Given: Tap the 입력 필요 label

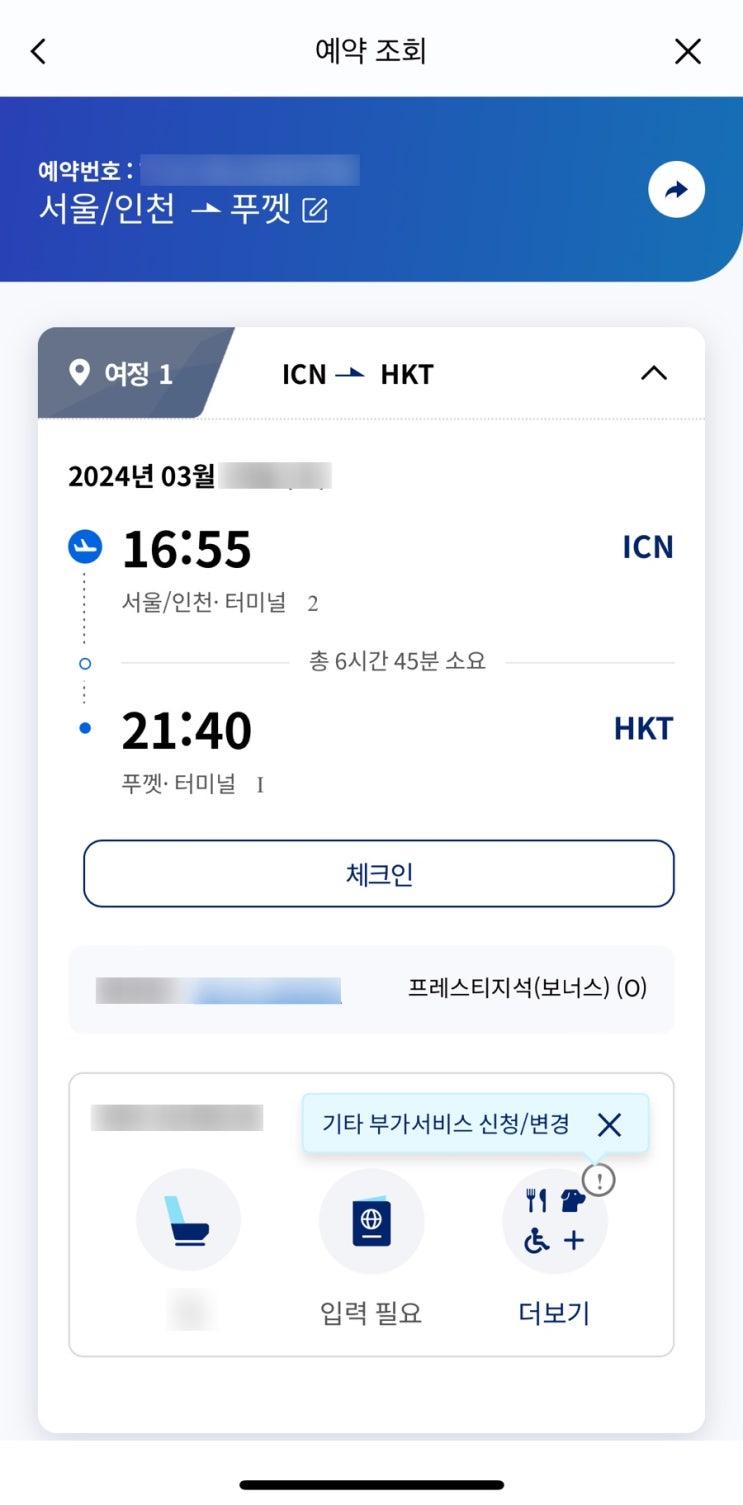Looking at the screenshot, I should (371, 1313).
